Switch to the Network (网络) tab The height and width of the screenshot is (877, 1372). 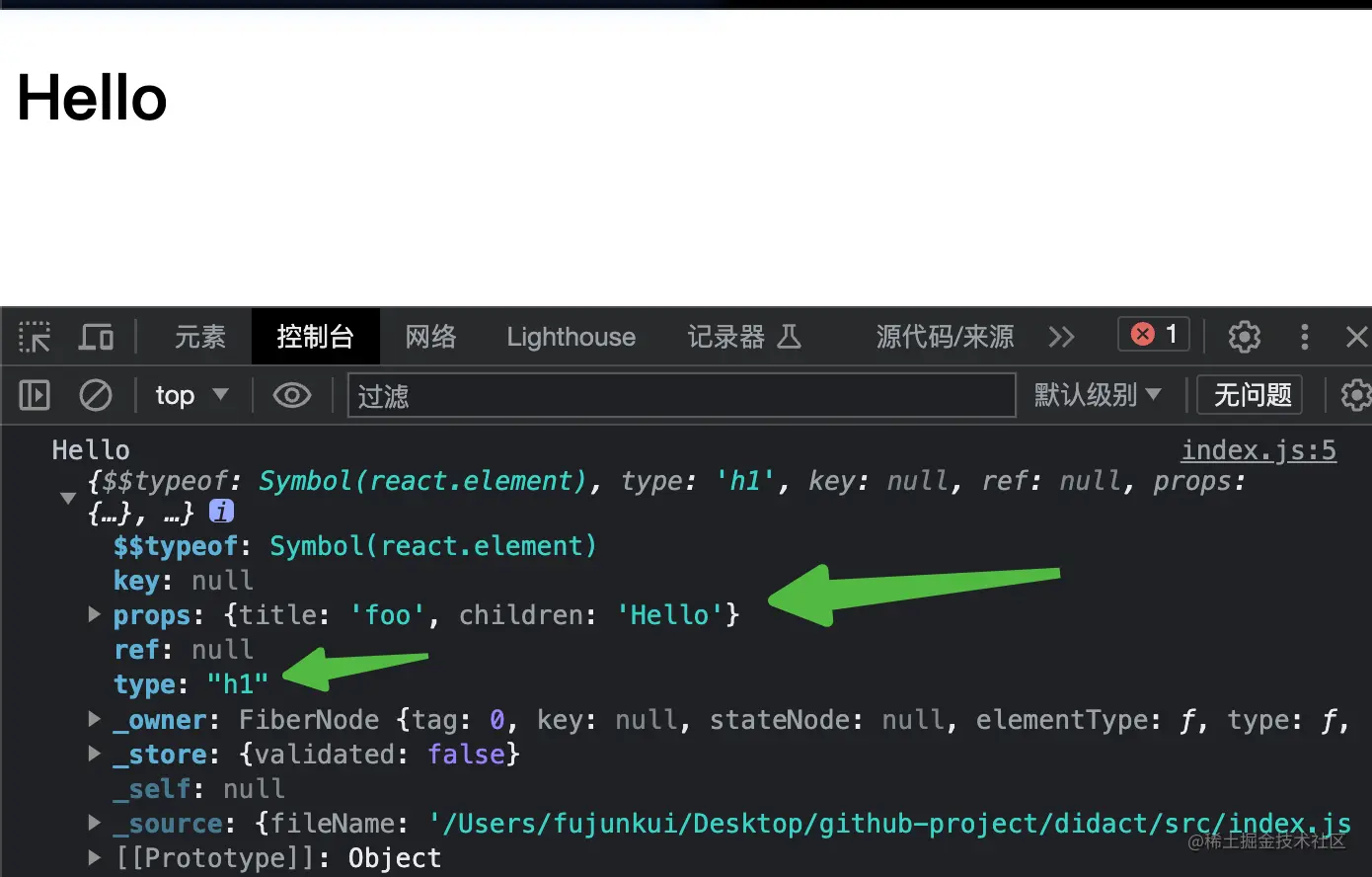(431, 338)
